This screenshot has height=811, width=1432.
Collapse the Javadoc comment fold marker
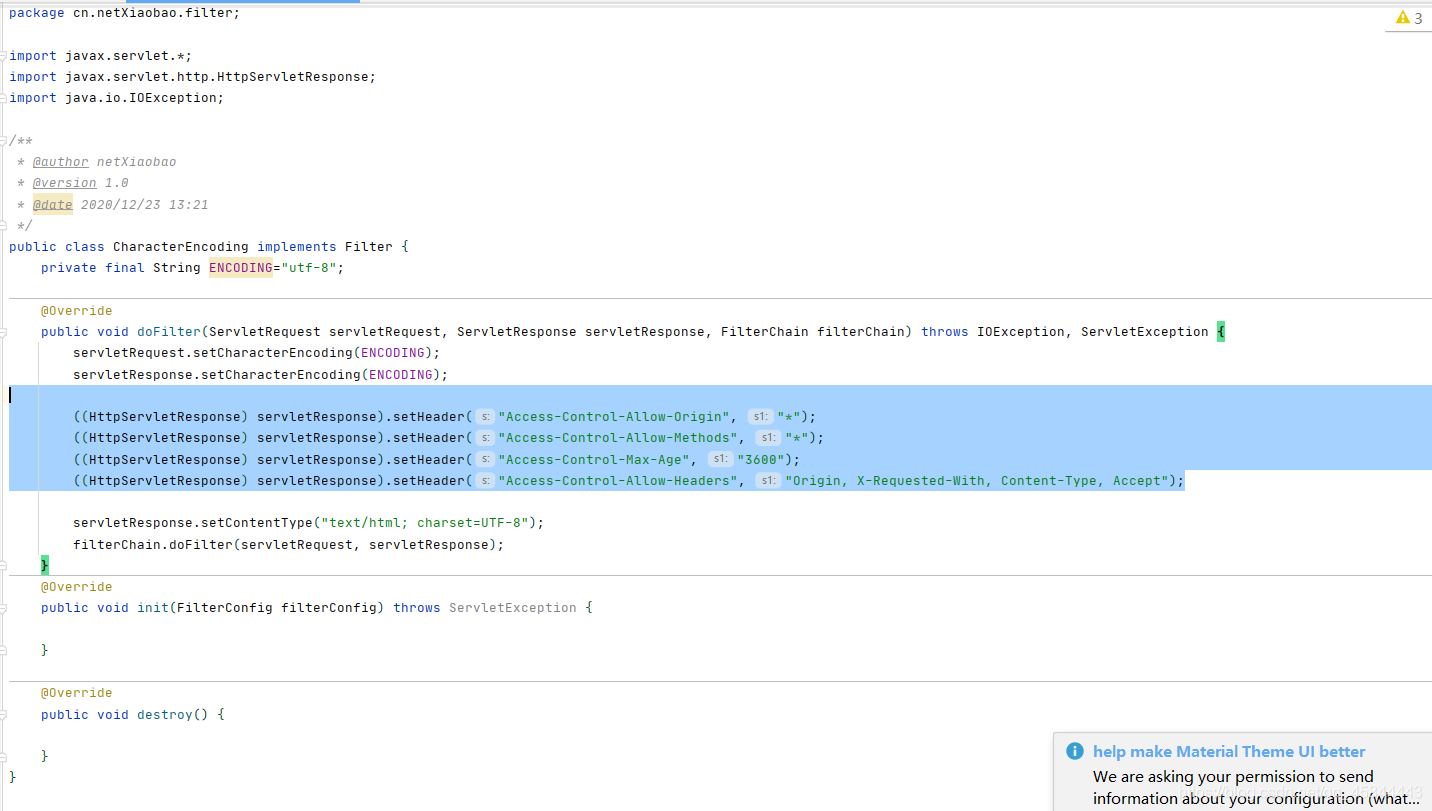[x=4, y=140]
